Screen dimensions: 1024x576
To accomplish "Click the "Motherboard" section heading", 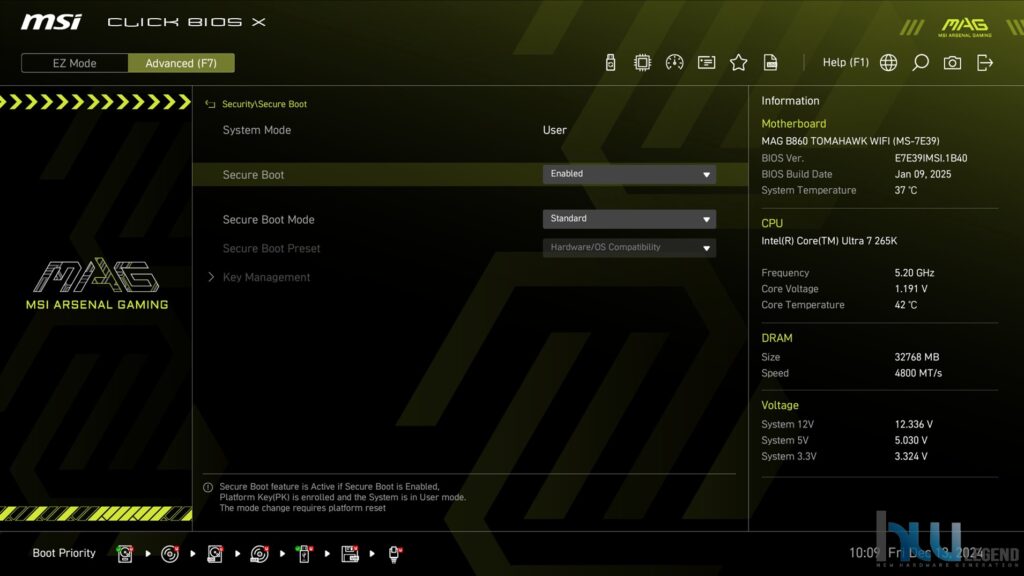I will point(793,123).
